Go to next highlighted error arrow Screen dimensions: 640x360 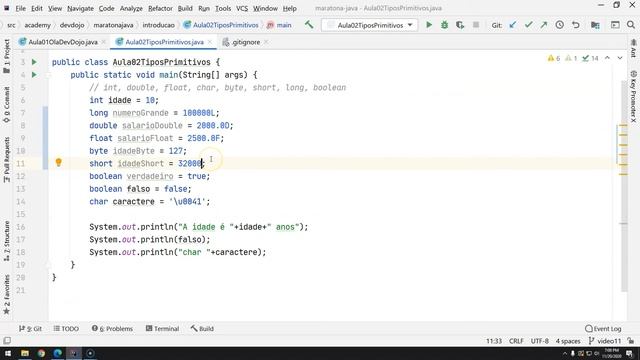click(620, 58)
